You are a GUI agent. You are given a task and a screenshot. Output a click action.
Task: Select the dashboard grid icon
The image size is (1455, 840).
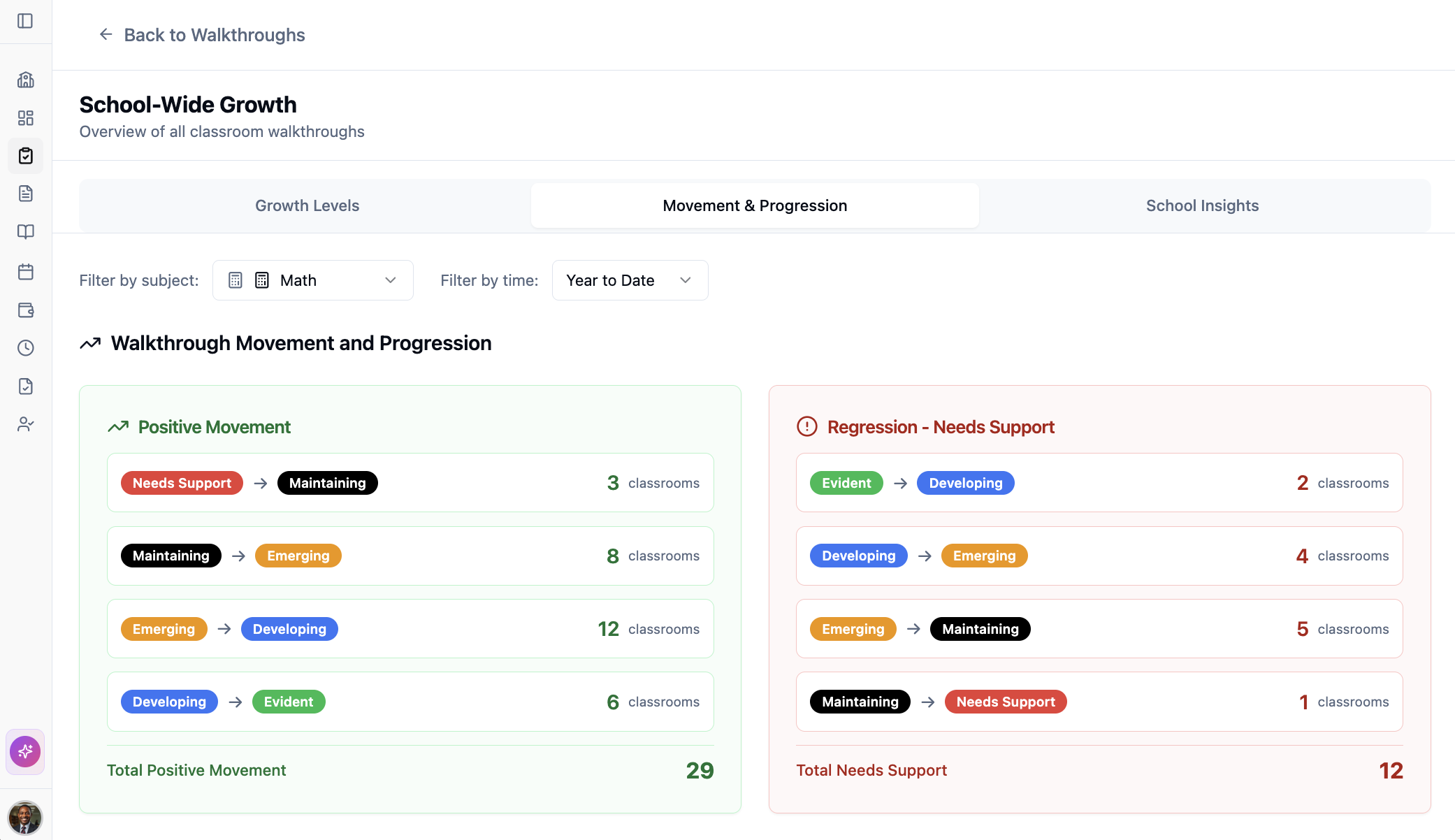click(x=26, y=118)
